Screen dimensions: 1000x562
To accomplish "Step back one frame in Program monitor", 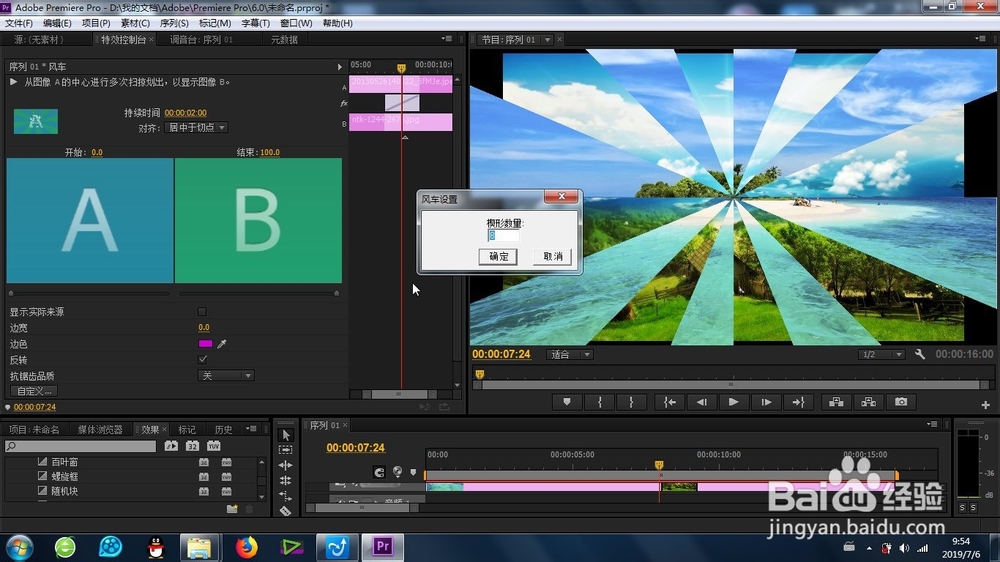I will tap(702, 402).
